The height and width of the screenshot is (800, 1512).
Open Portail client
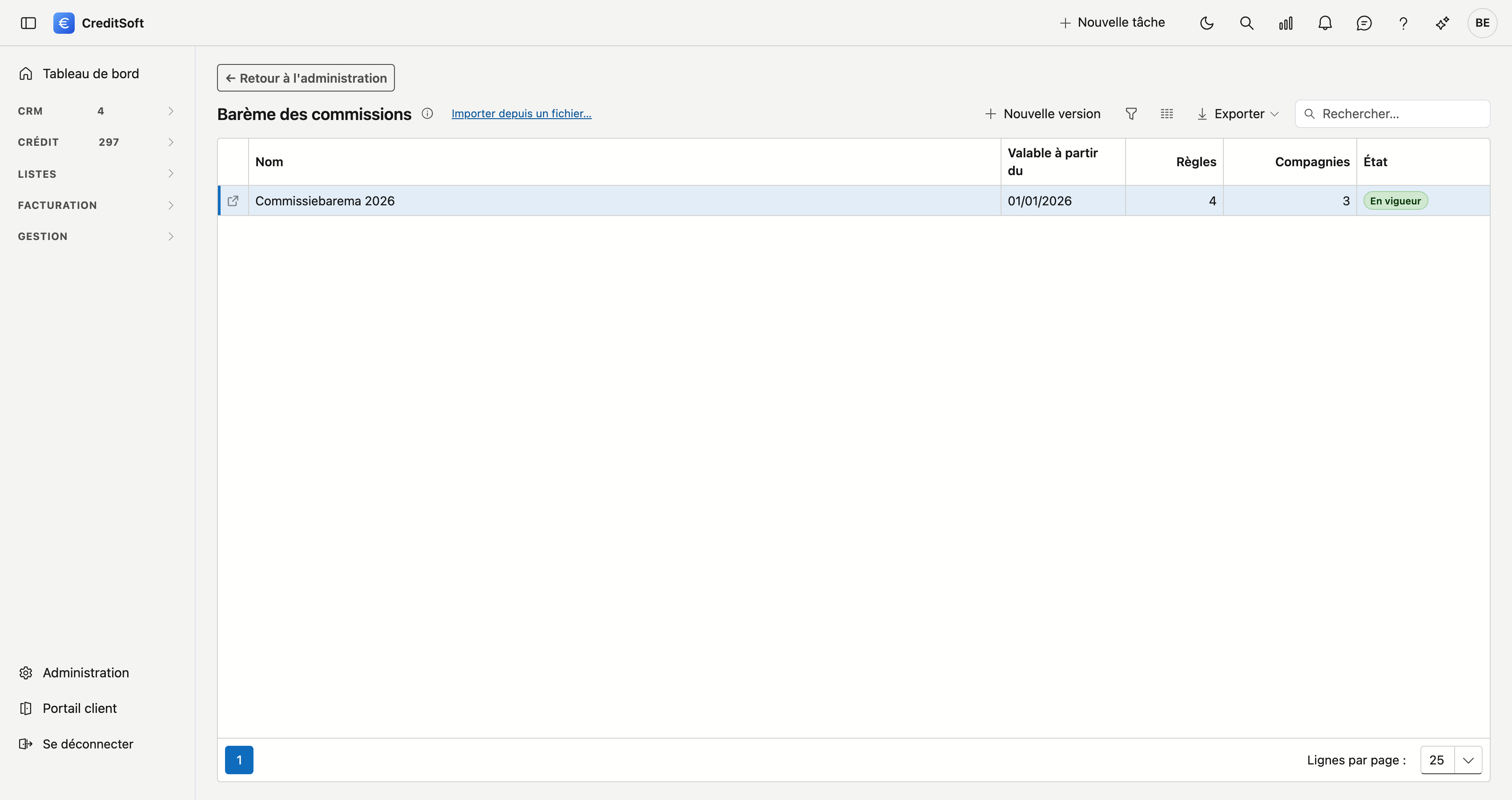click(x=68, y=708)
